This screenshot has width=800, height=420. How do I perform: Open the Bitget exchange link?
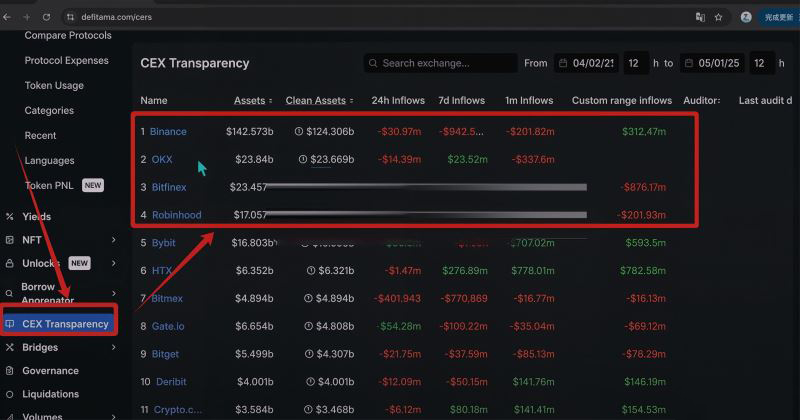(x=165, y=354)
